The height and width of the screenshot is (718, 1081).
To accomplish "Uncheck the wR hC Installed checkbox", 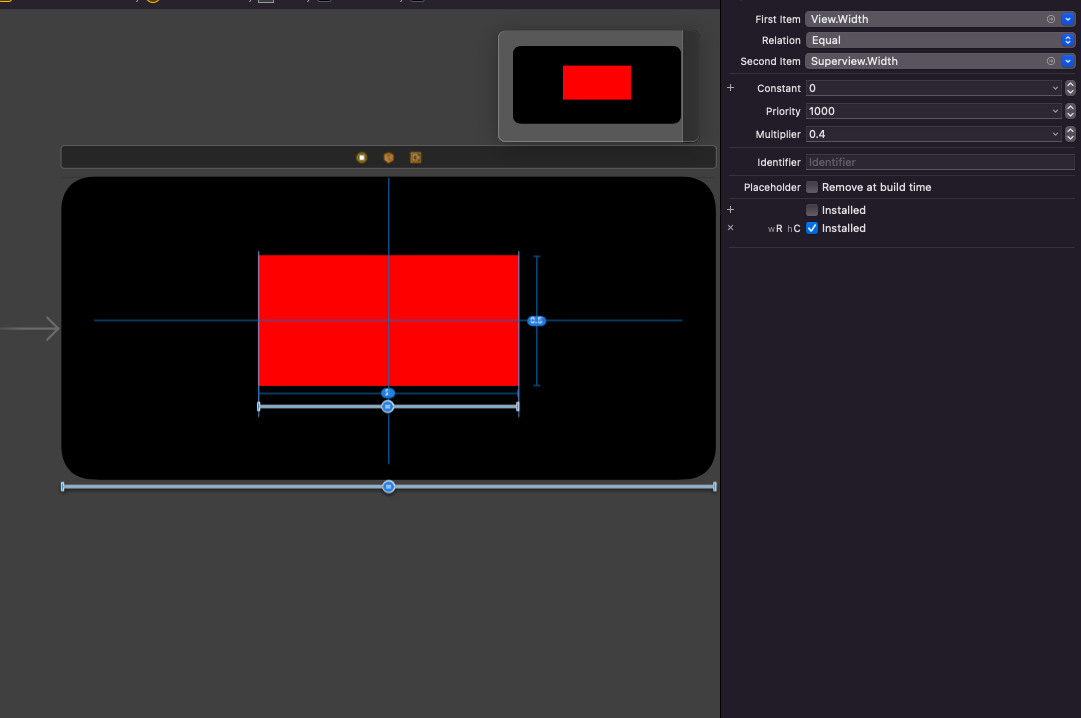I will (x=812, y=228).
